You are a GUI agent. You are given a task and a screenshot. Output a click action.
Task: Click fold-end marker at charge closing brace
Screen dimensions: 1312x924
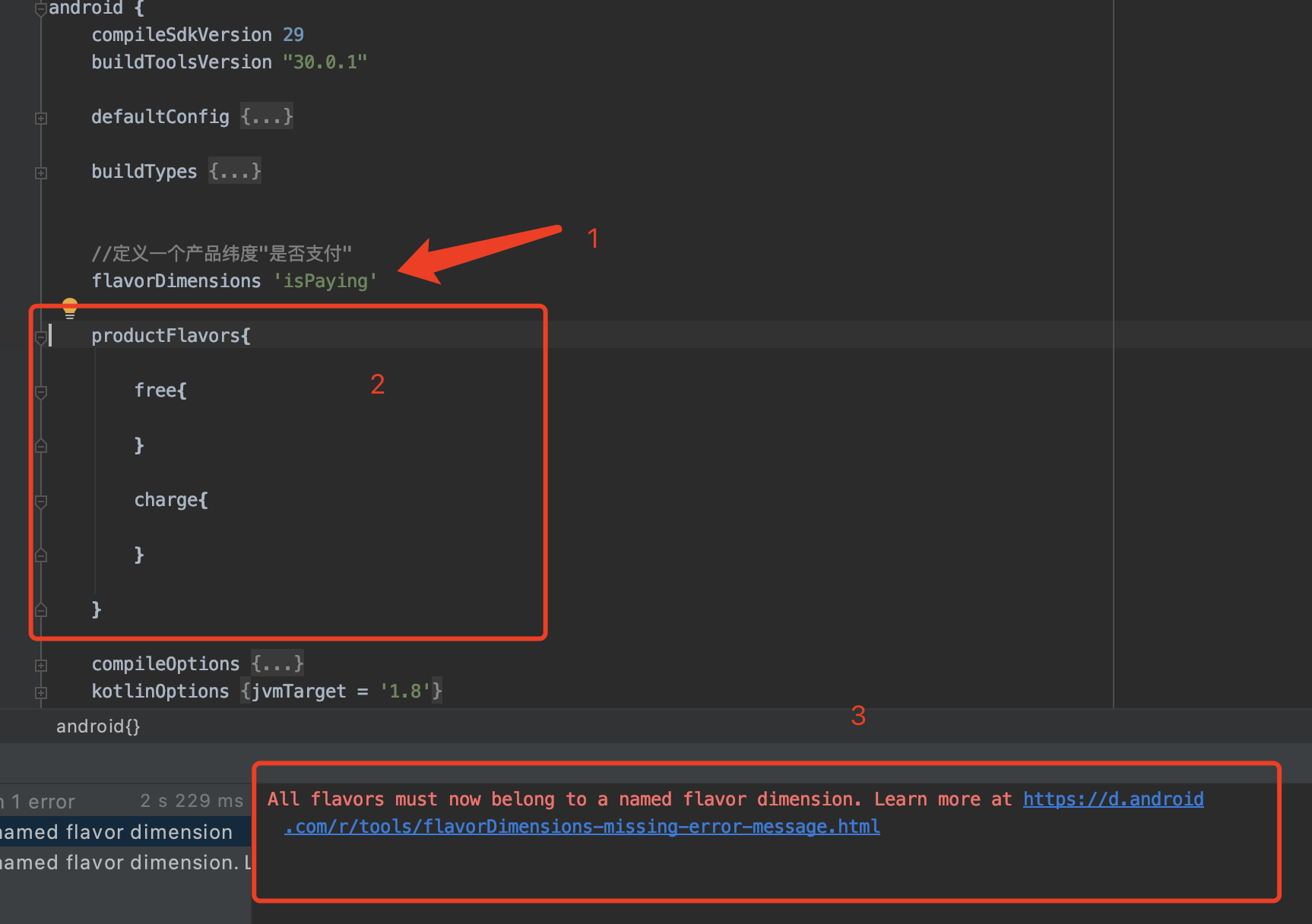(41, 555)
